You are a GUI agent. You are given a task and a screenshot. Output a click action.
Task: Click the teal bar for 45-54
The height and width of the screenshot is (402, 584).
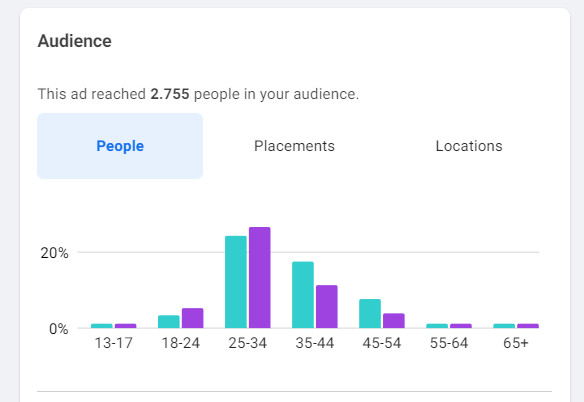click(x=370, y=313)
